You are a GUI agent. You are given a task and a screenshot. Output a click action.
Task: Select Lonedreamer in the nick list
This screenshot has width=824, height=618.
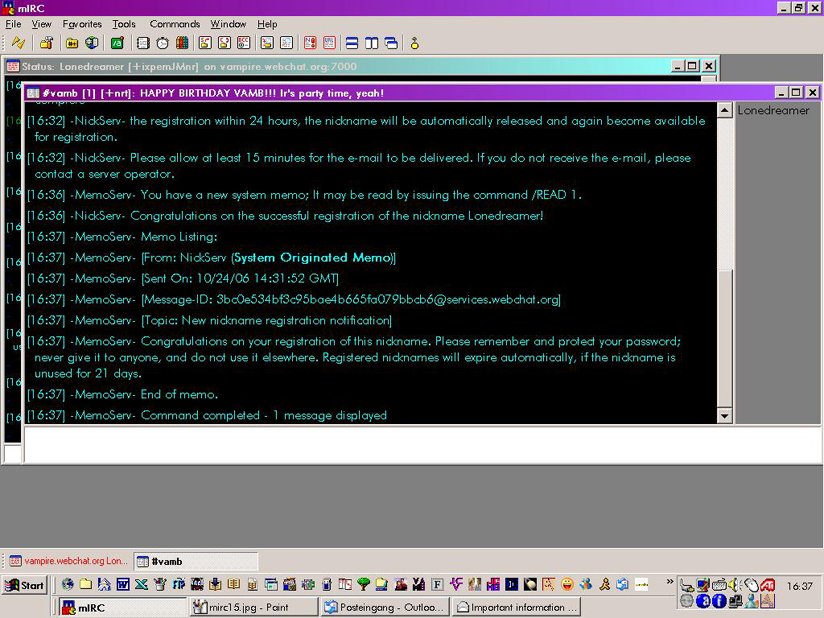(773, 110)
